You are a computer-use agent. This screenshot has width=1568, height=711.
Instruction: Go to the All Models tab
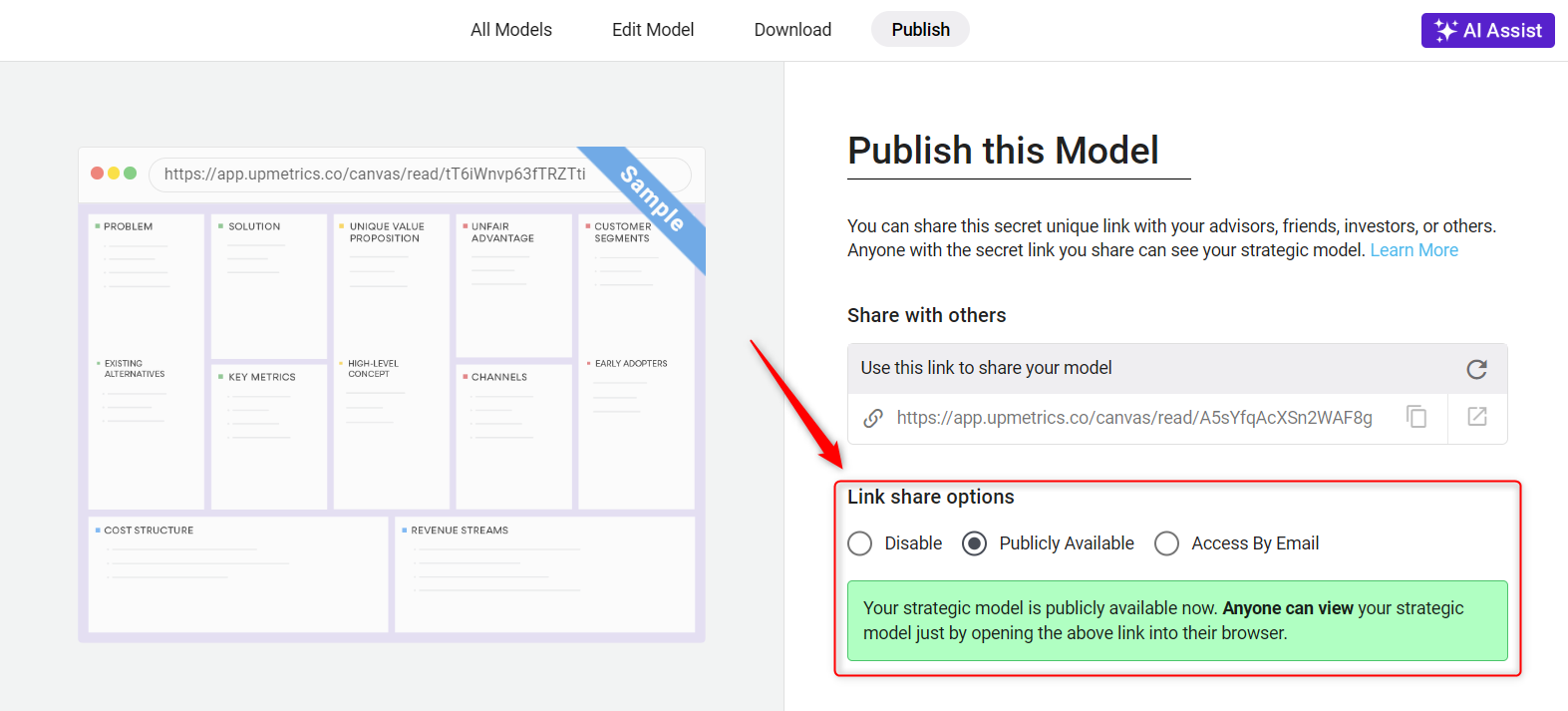tap(511, 30)
